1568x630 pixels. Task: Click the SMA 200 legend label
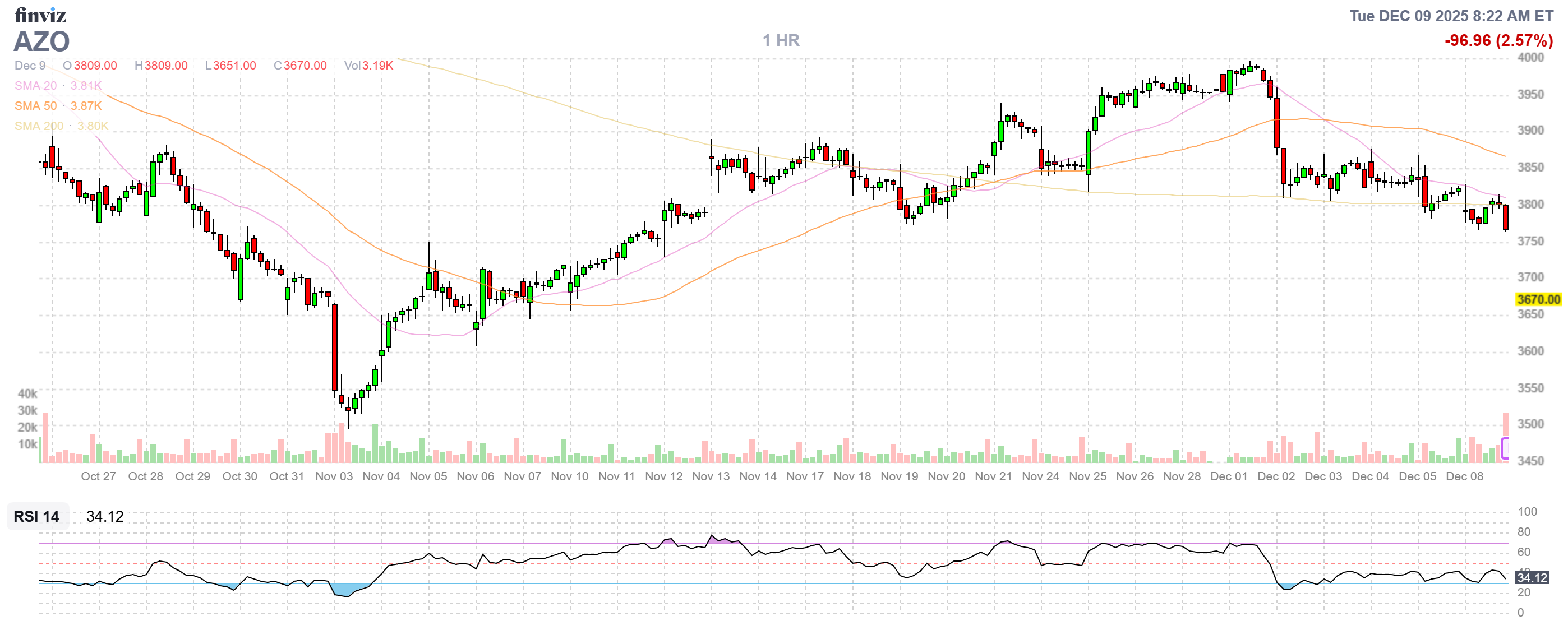38,126
